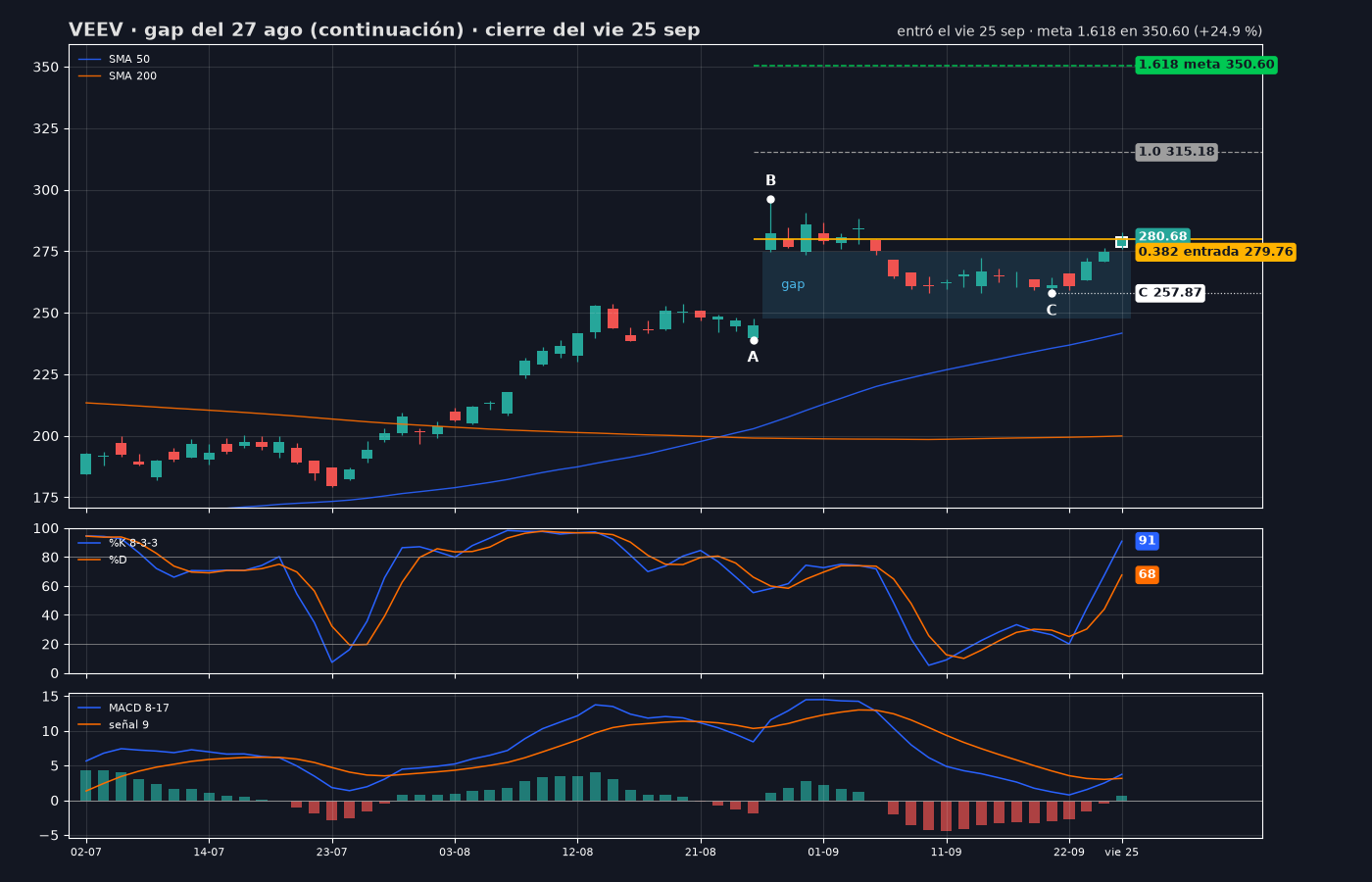Click the 15 tick on the MACD axis
This screenshot has width=1372, height=882.
click(50, 697)
